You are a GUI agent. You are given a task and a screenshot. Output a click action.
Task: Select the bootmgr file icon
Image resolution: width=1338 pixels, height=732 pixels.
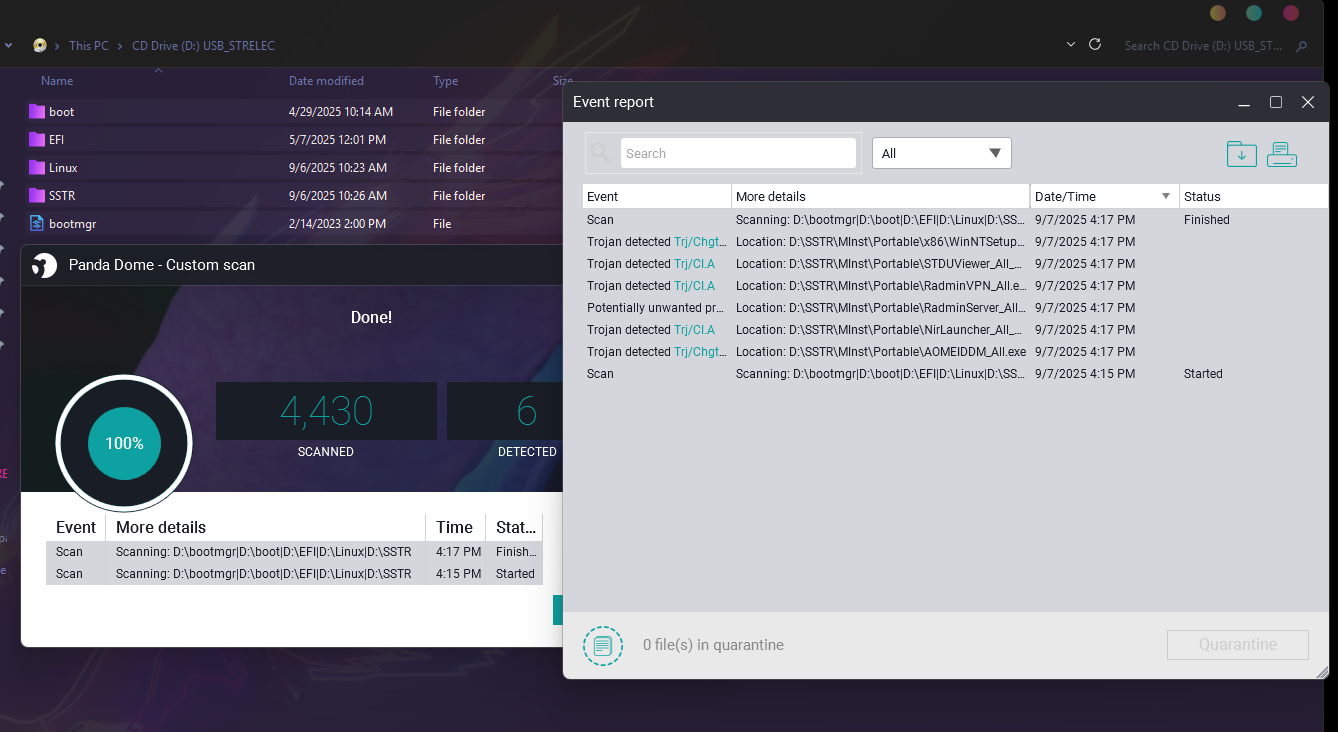tap(37, 224)
